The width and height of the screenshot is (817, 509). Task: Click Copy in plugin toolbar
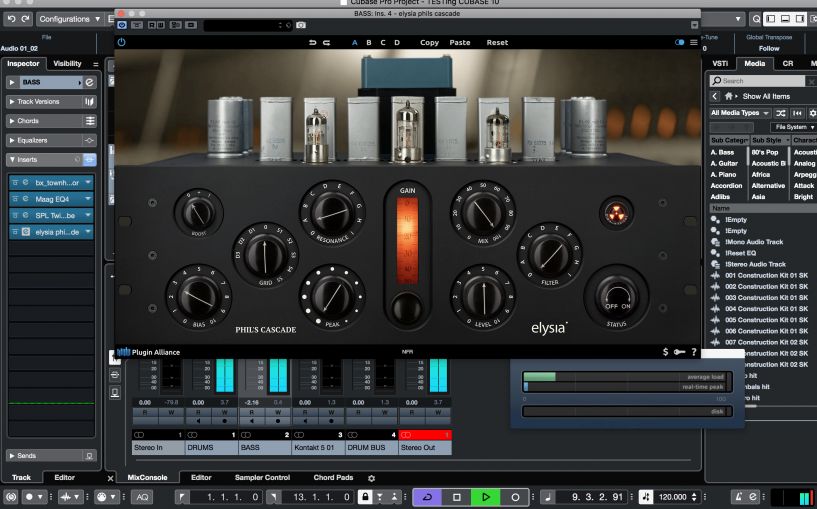429,43
